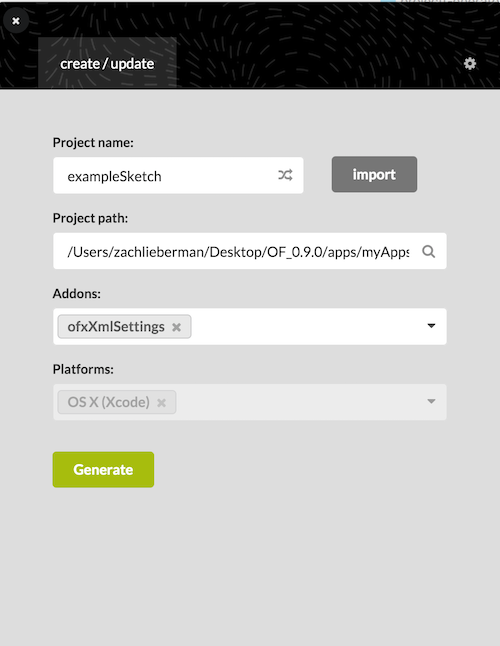The height and width of the screenshot is (646, 500).
Task: Select the ofxXmlSettings addon tag
Action: tap(116, 327)
